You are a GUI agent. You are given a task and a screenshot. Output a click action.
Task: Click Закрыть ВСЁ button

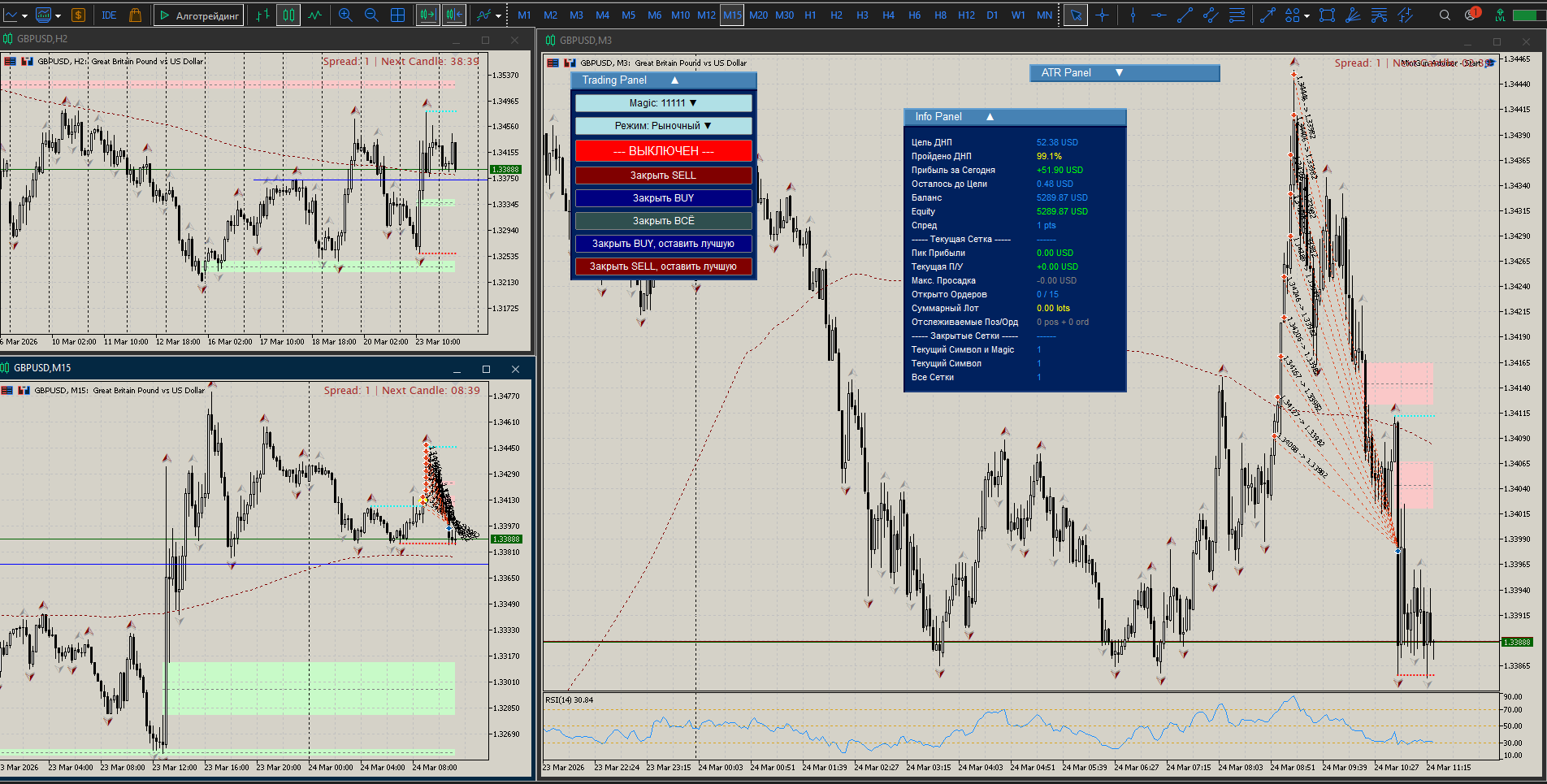tap(664, 221)
